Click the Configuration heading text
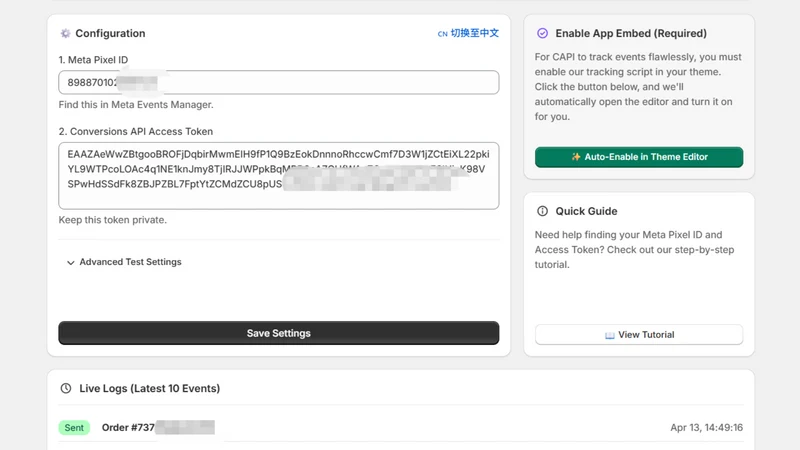Image resolution: width=800 pixels, height=450 pixels. (x=110, y=33)
